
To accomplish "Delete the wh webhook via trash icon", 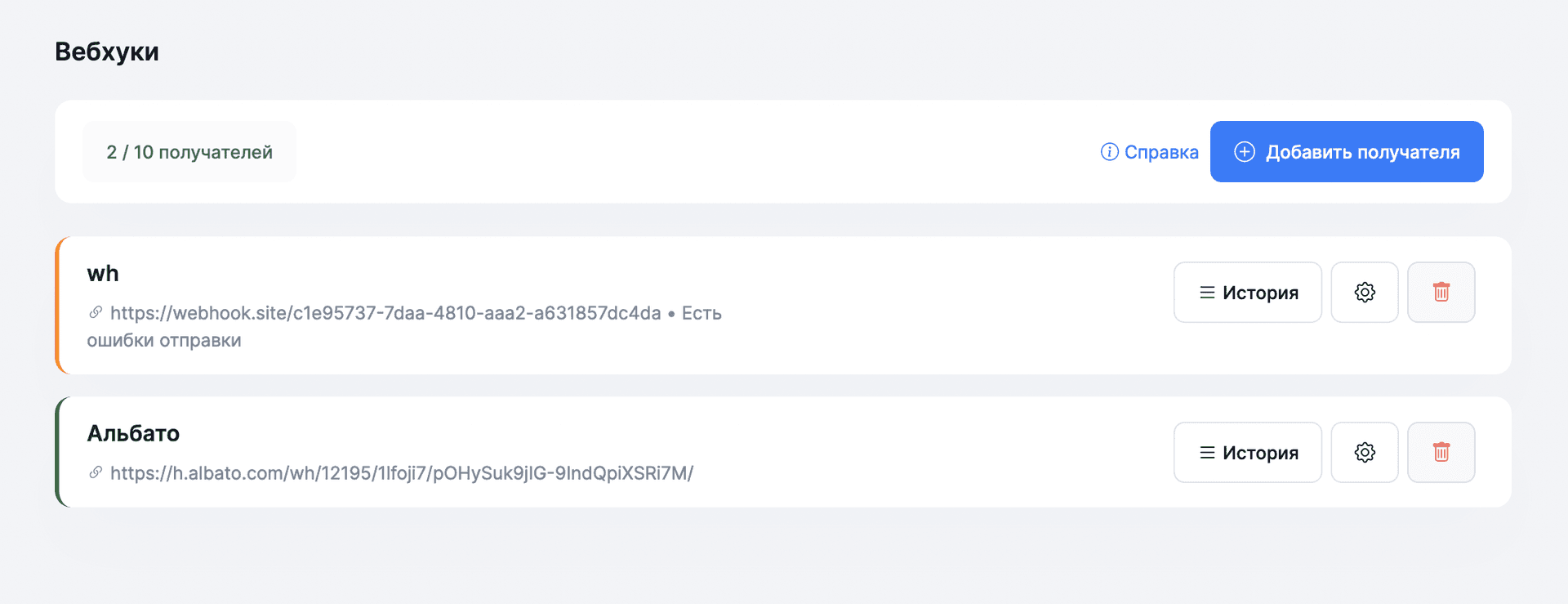I will click(x=1441, y=293).
